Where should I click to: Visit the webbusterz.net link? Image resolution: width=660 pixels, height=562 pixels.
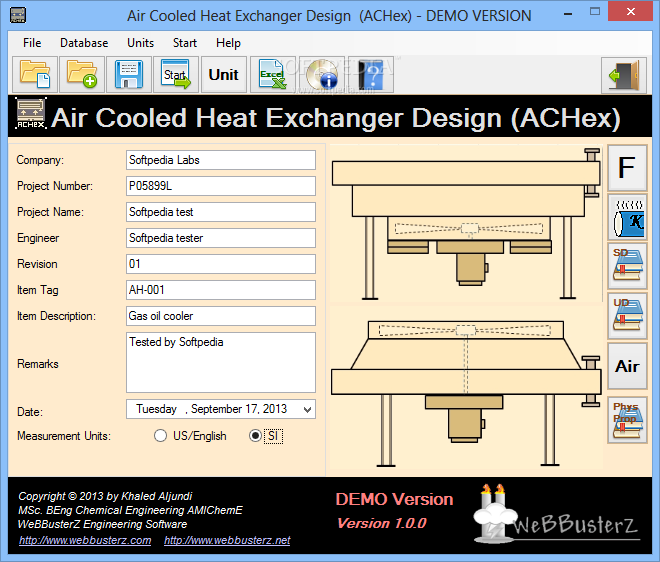pos(227,540)
